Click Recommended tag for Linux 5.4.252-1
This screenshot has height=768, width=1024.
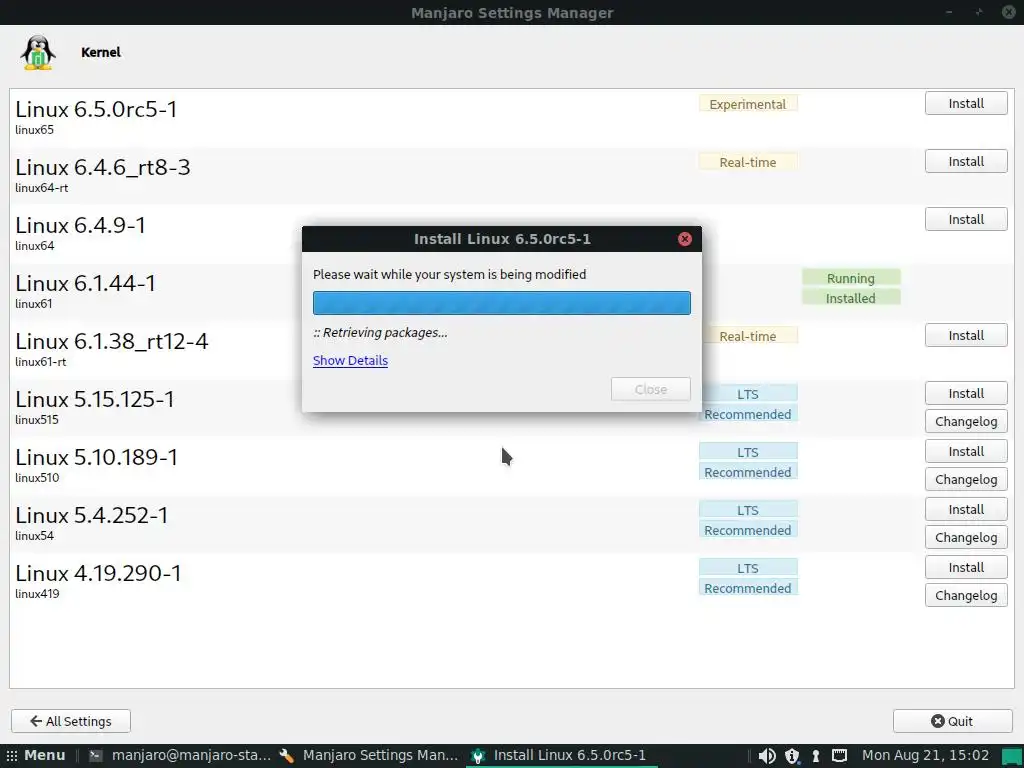tap(748, 530)
